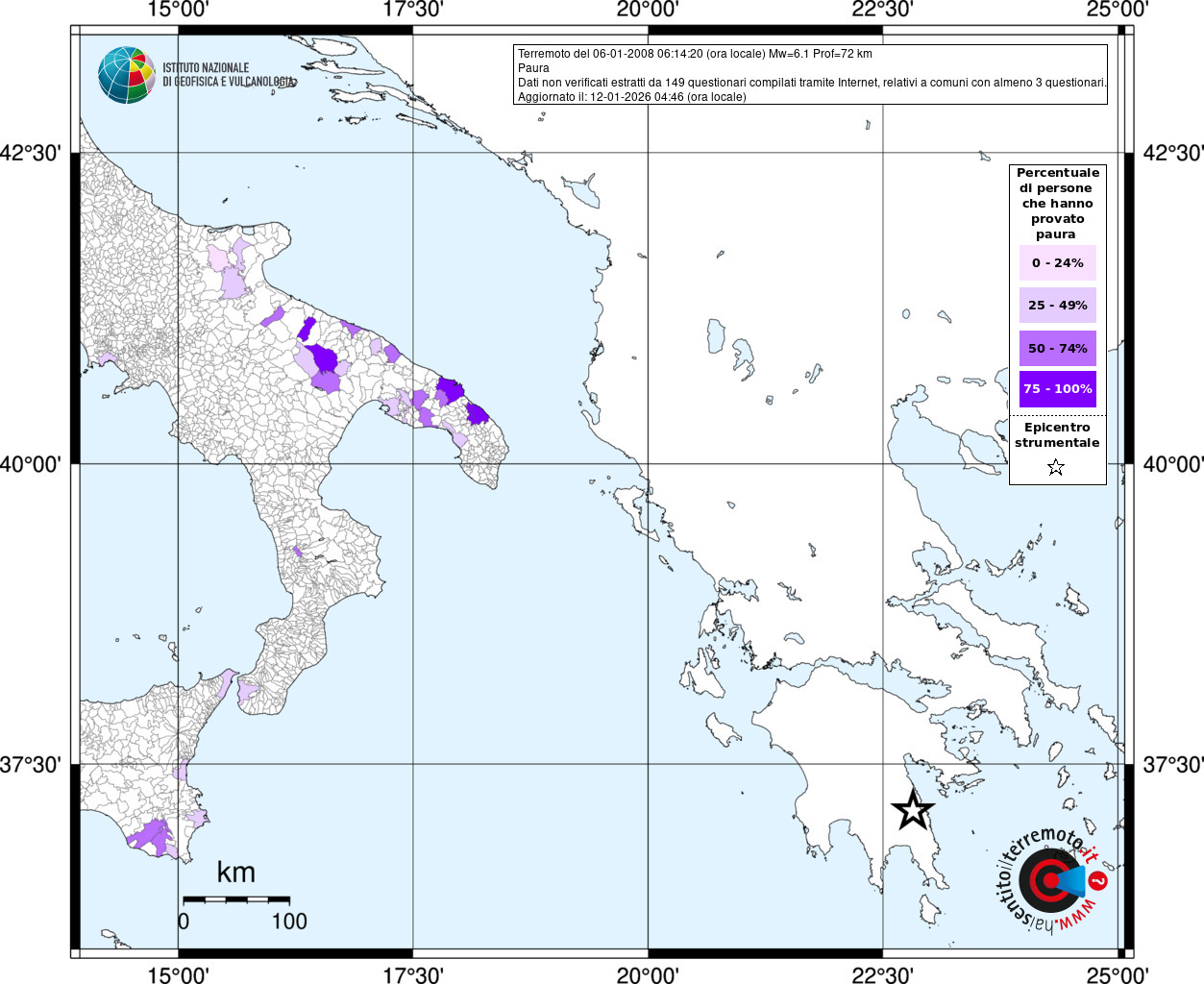Screen dimensions: 1204x984
Task: Click the left axis label 42°30'
Action: pos(31,153)
